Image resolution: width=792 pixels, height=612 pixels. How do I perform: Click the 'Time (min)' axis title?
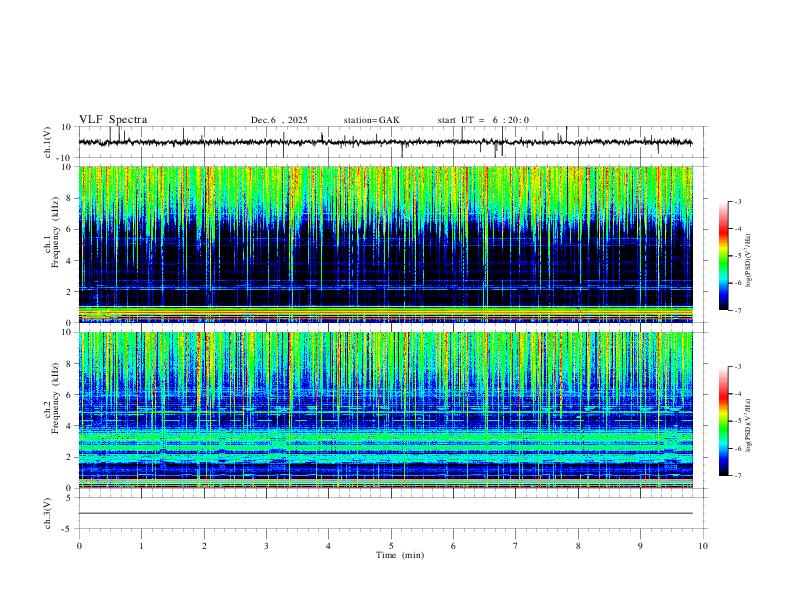(400, 555)
